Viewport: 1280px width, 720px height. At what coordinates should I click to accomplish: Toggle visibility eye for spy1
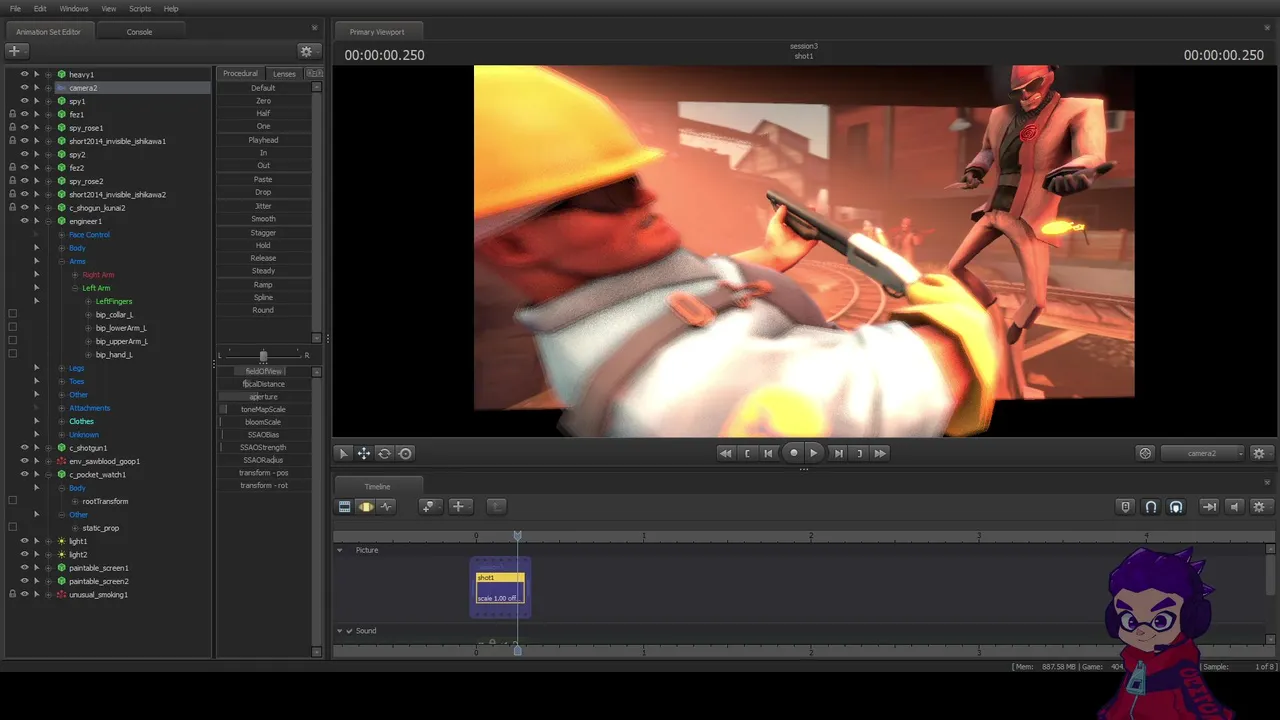(24, 101)
